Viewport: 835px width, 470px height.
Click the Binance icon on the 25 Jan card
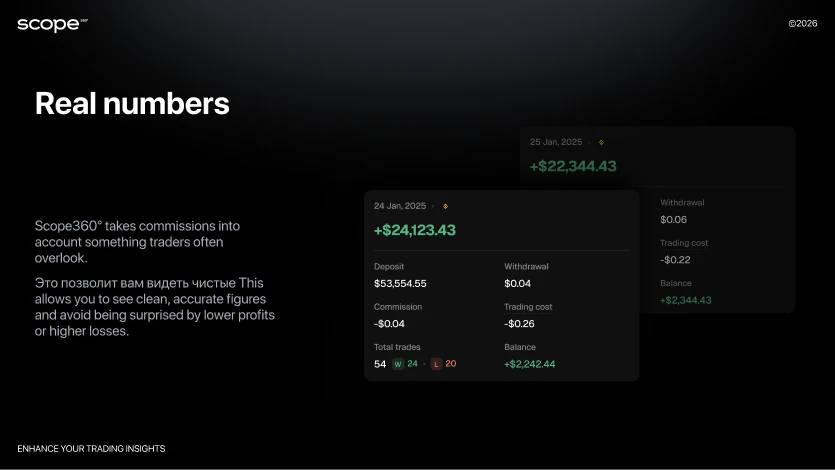point(601,142)
